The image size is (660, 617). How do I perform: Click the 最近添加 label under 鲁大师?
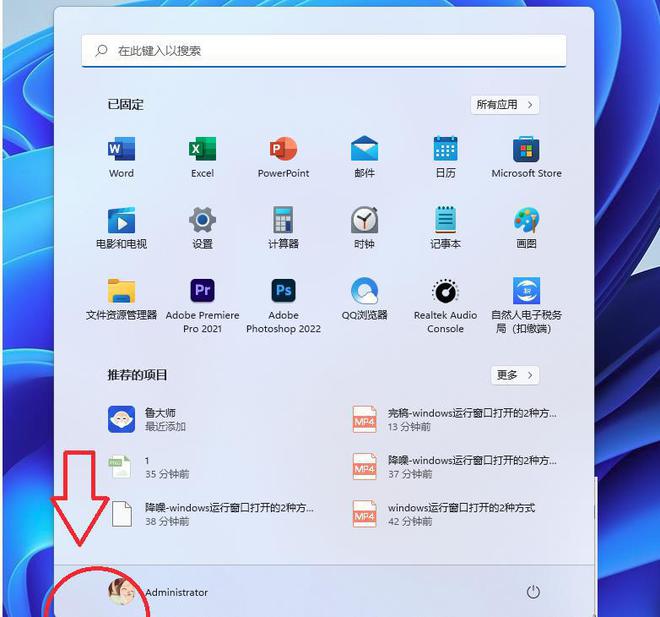pyautogui.click(x=165, y=427)
